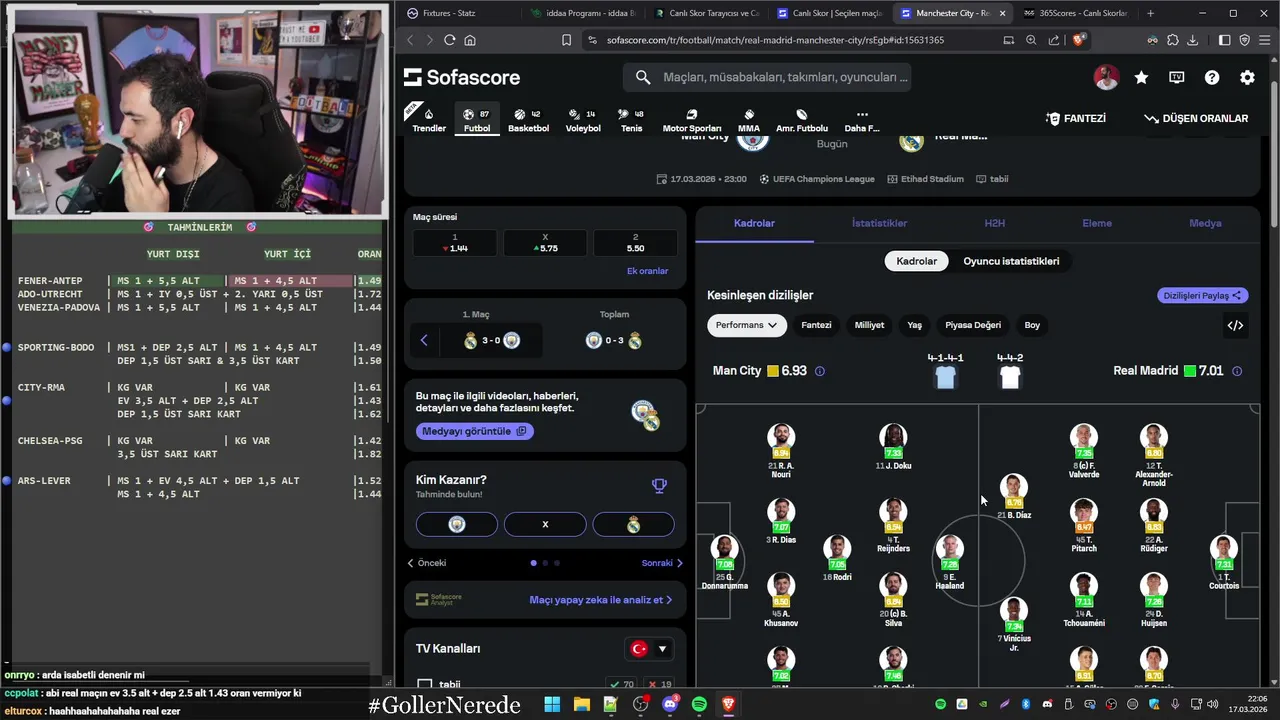1280x720 pixels.
Task: Click the Sofascore logo
Action: (x=462, y=77)
